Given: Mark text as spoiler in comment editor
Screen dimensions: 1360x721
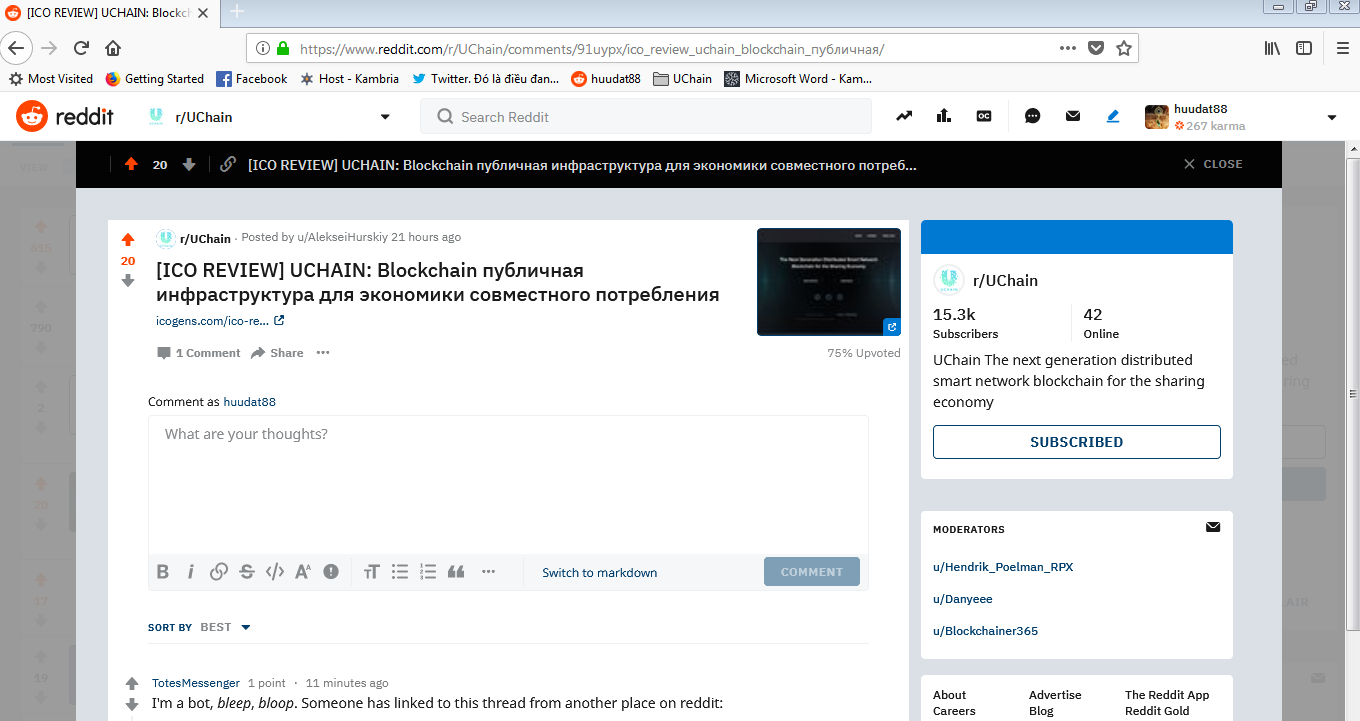Looking at the screenshot, I should (331, 572).
